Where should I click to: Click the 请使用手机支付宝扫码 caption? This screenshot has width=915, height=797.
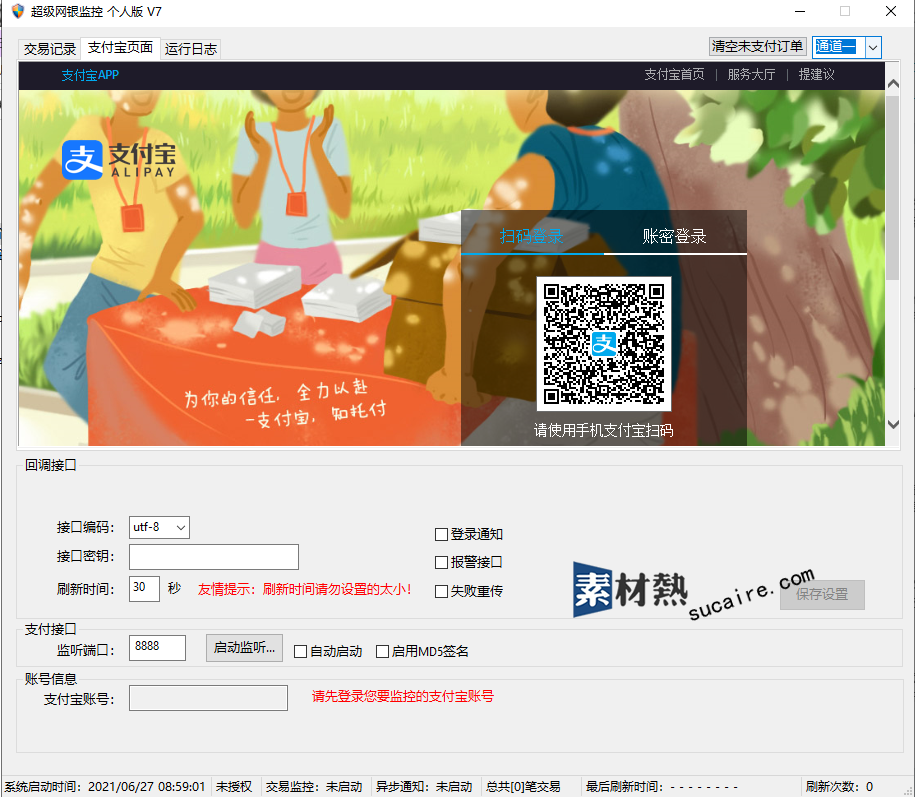coord(603,431)
